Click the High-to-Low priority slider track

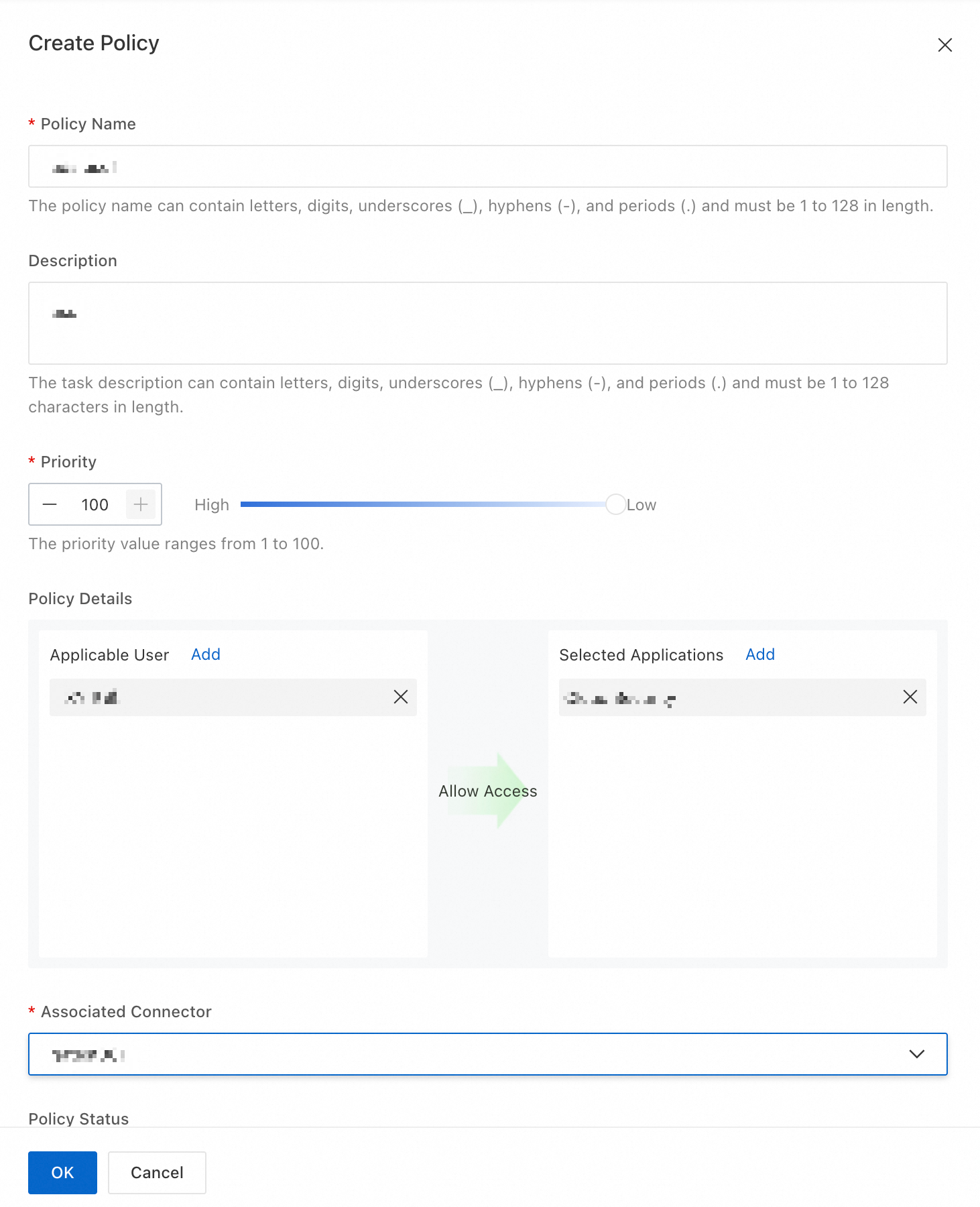point(422,504)
